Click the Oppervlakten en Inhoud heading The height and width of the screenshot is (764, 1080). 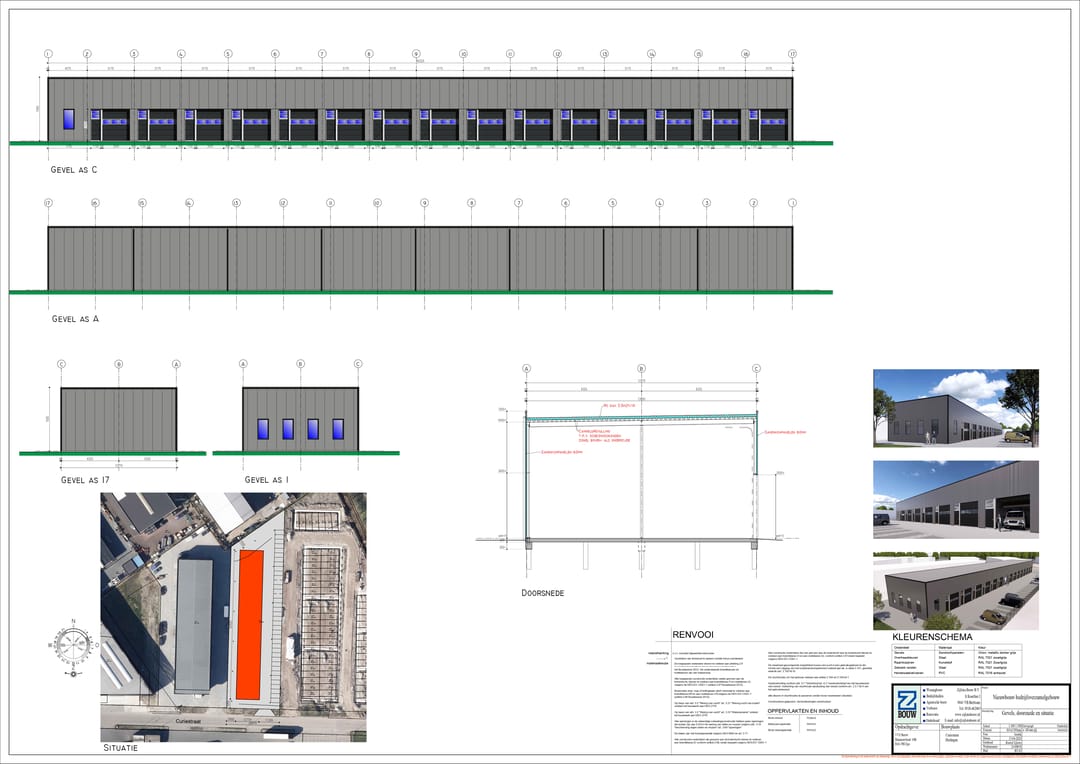pos(803,711)
